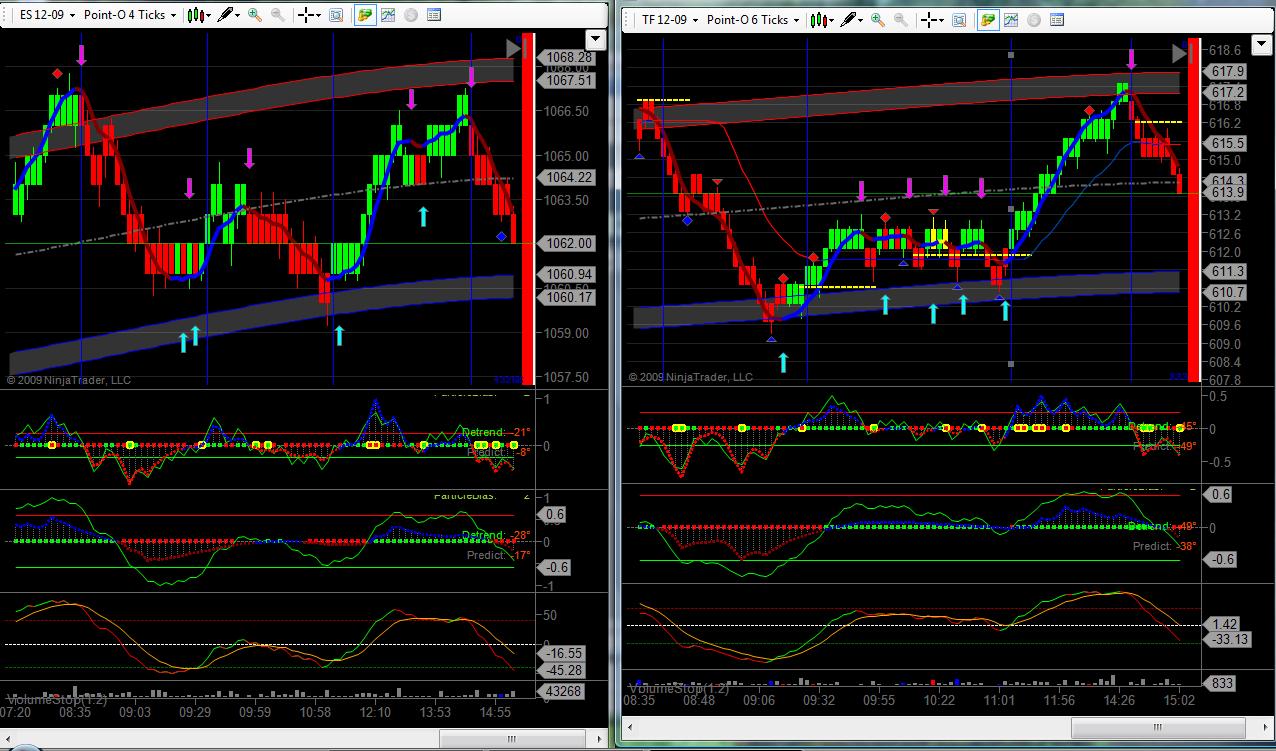Open chart style candlestick menu in TF chart

819,19
